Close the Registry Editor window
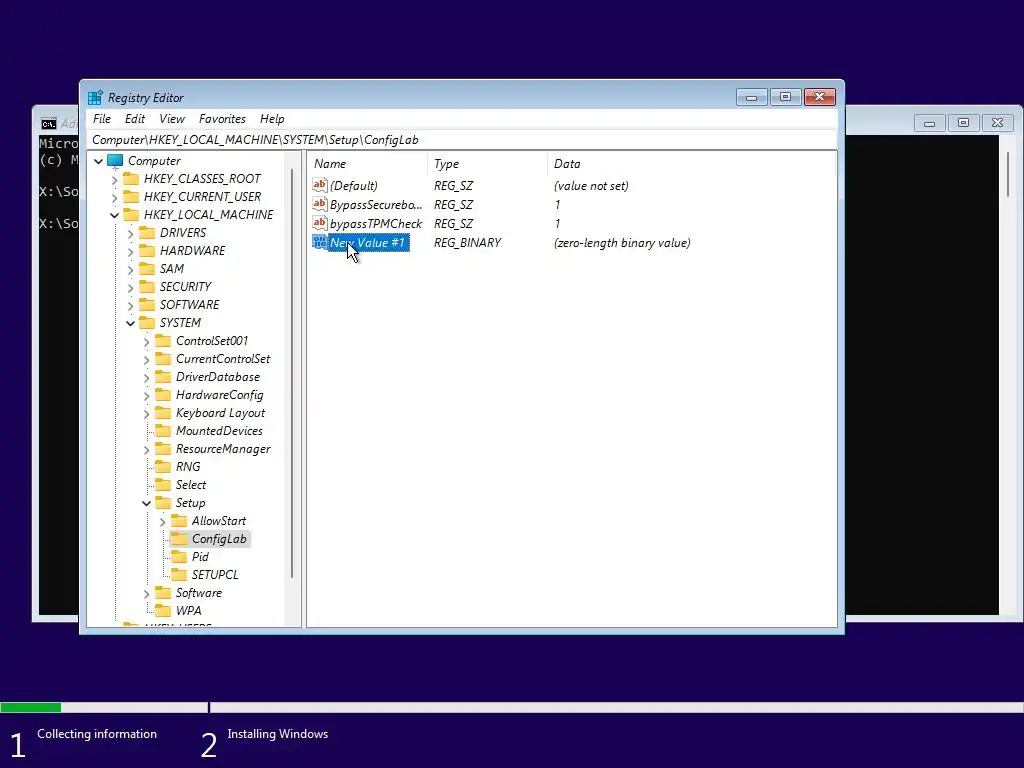 click(820, 97)
